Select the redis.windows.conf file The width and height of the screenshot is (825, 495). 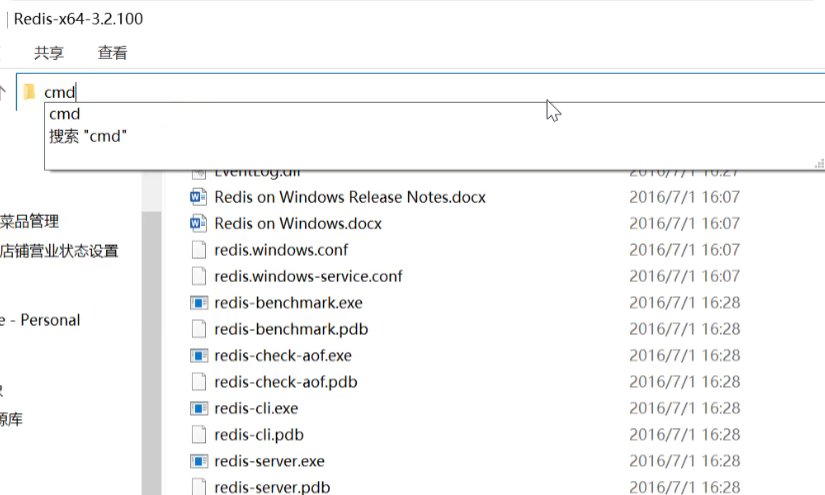click(281, 250)
